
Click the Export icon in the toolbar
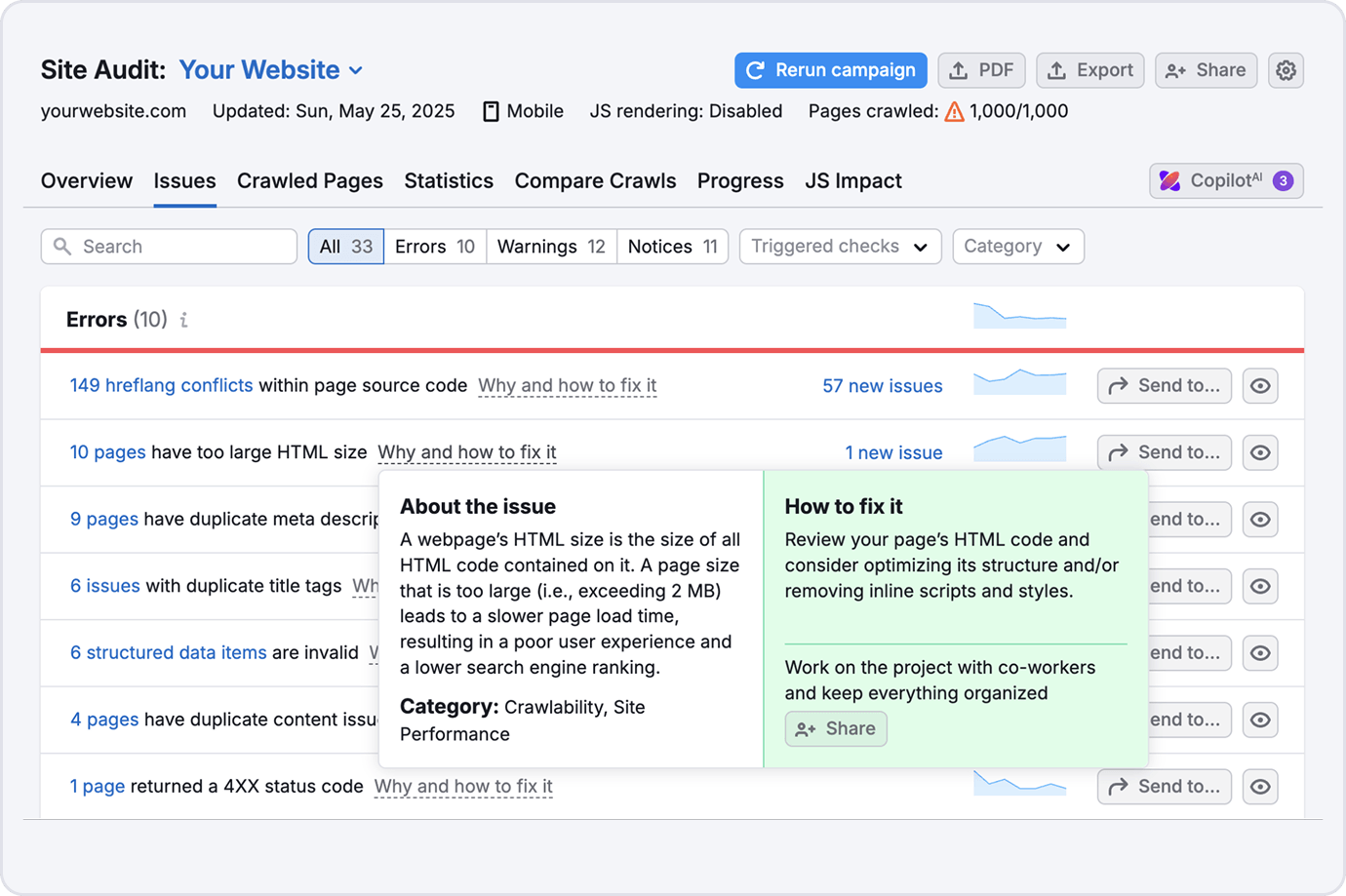pos(1089,70)
